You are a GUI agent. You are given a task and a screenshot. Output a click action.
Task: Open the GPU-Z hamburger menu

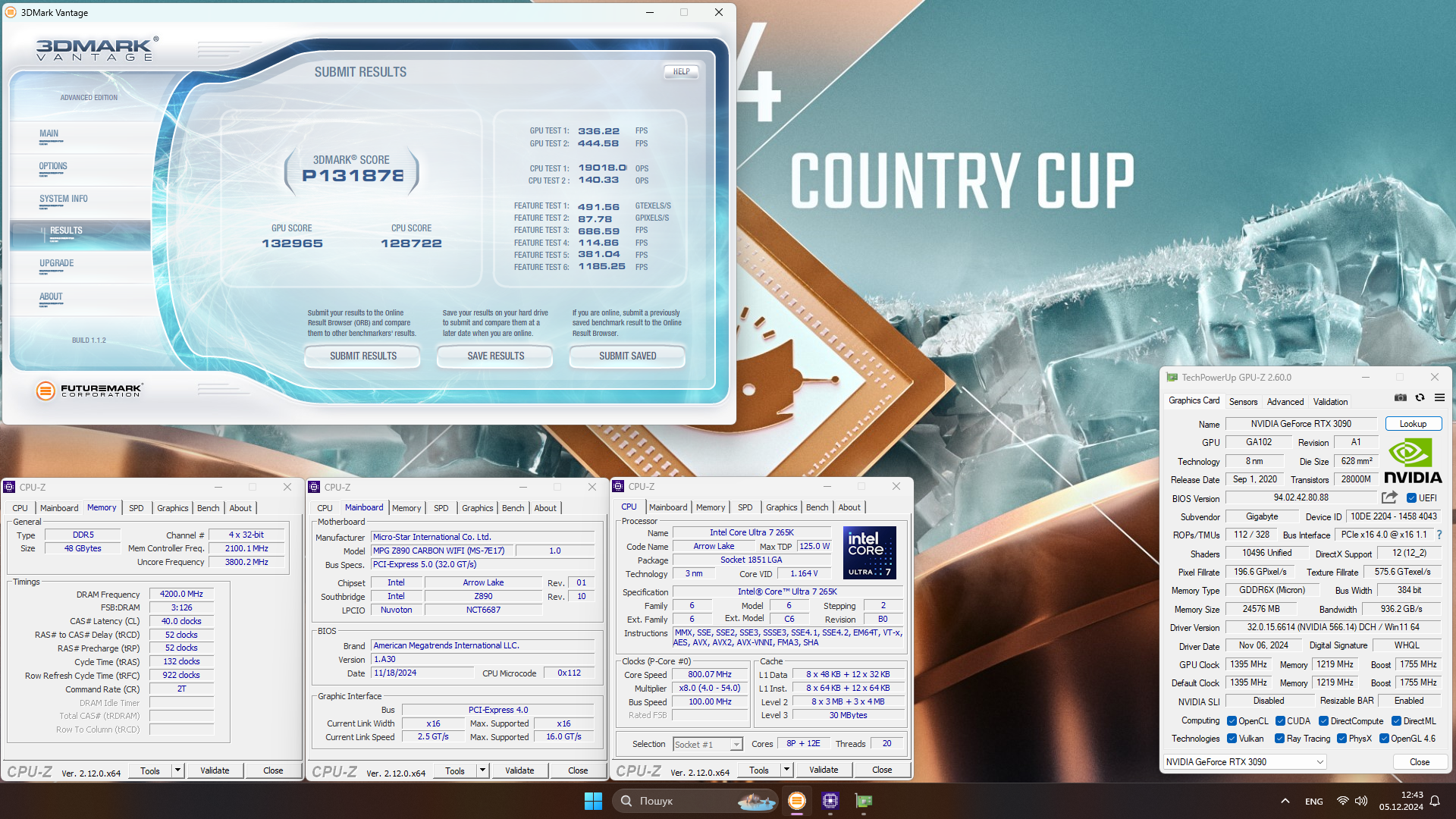(1439, 397)
